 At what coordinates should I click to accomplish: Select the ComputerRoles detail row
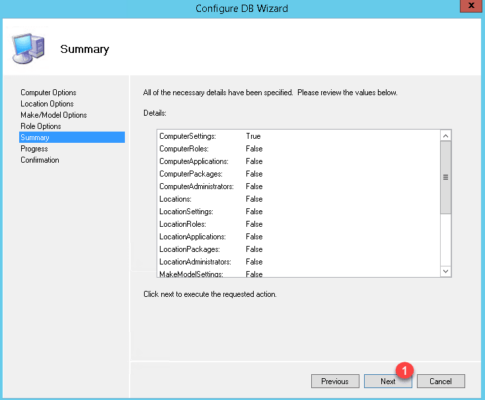point(298,149)
